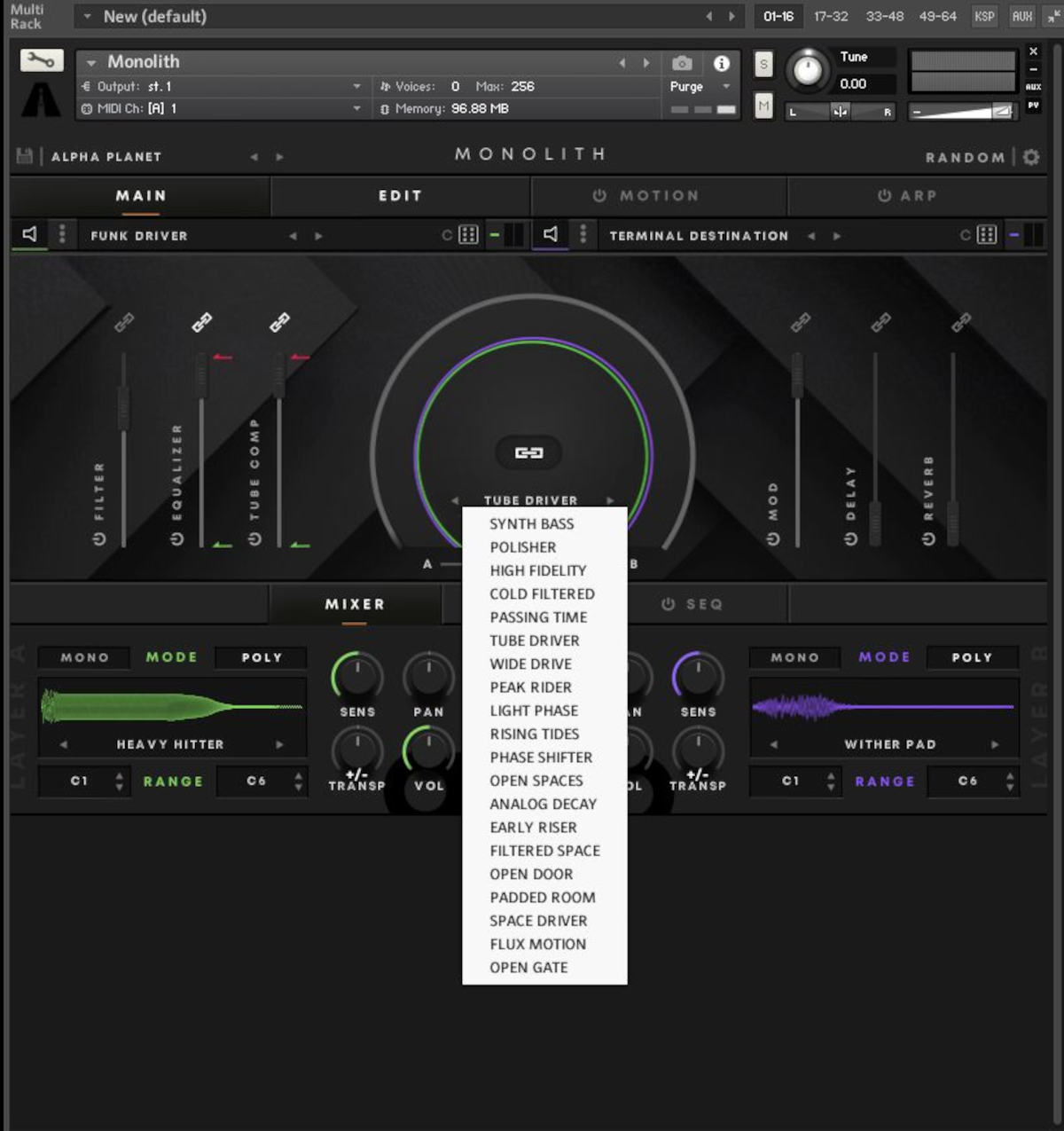Set layer B to POLY mode
The width and height of the screenshot is (1064, 1131).
click(972, 657)
